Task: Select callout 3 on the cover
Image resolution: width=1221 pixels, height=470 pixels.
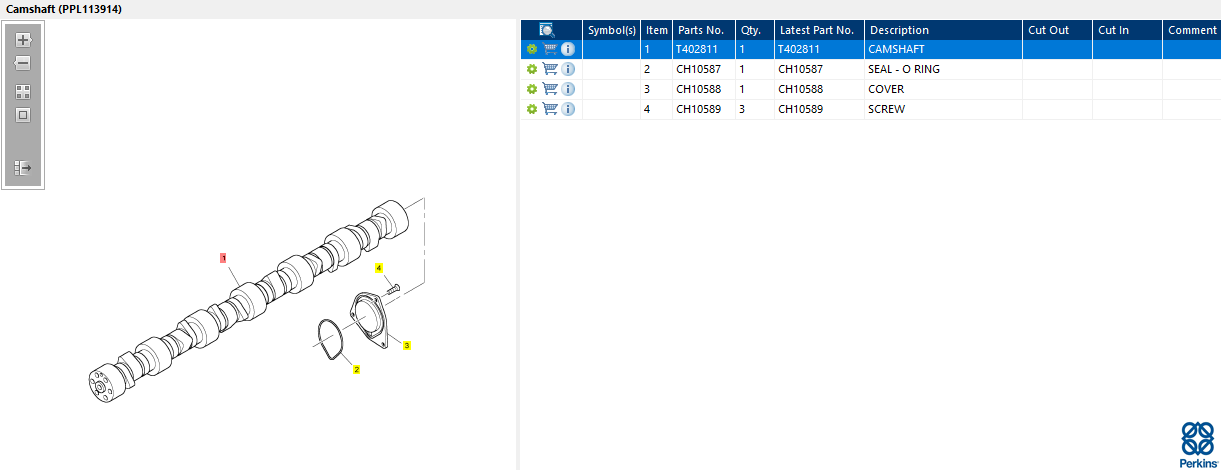Action: click(x=407, y=345)
